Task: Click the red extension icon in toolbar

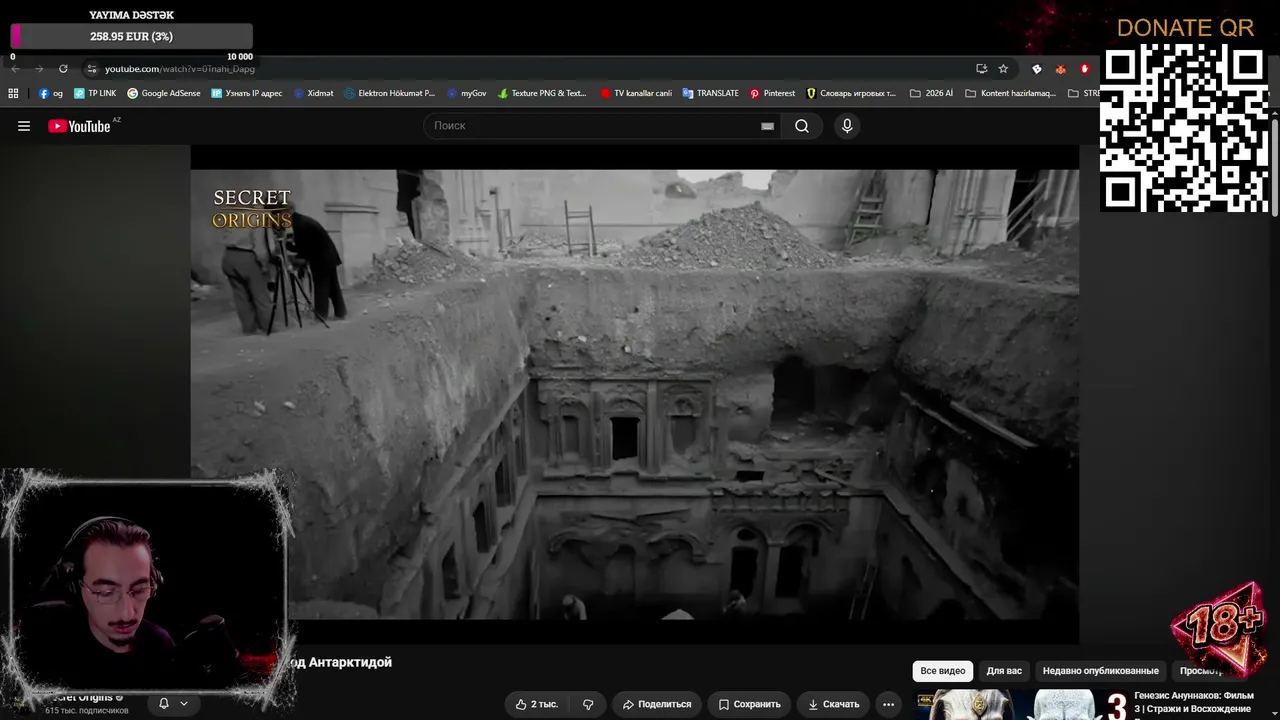Action: pyautogui.click(x=1085, y=69)
